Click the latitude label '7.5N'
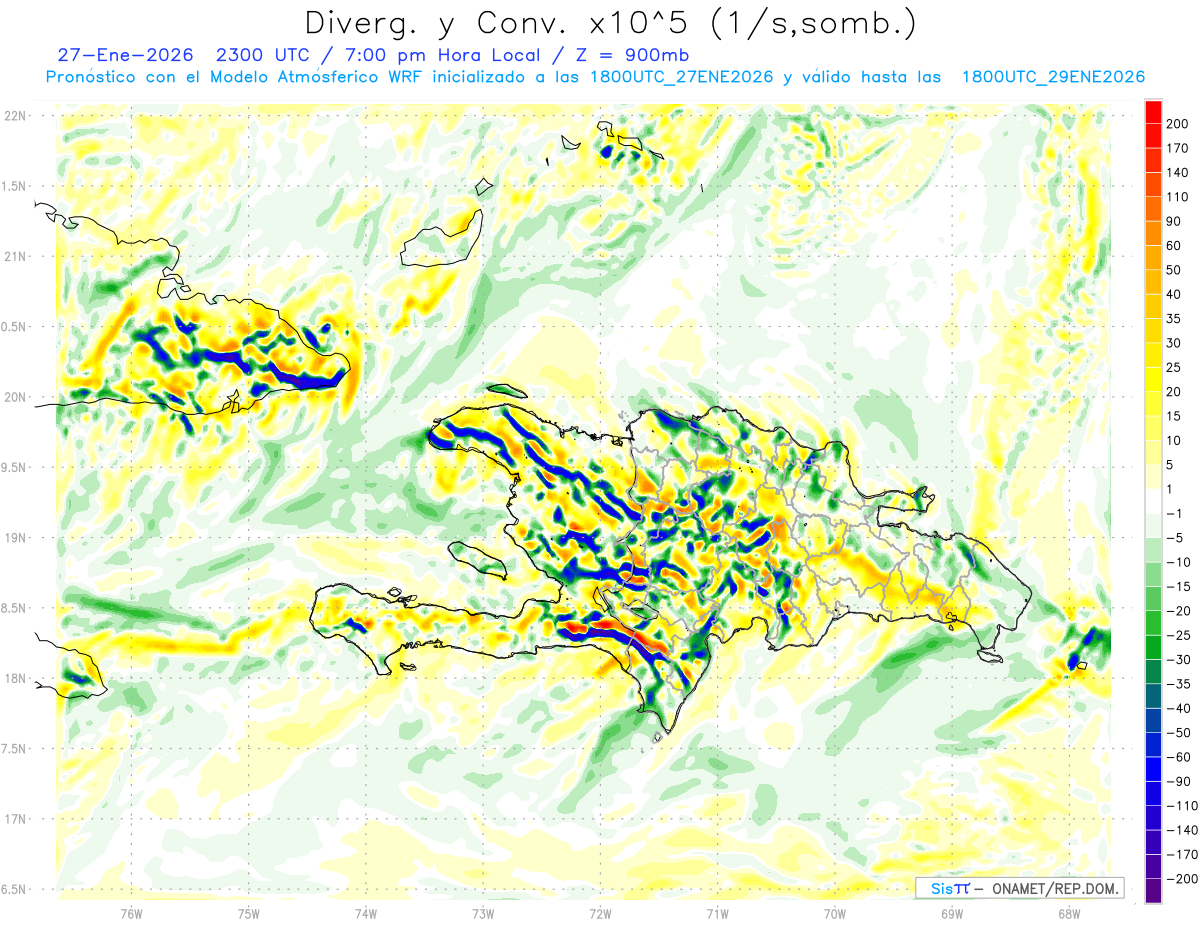This screenshot has height=927, width=1200. pyautogui.click(x=13, y=749)
